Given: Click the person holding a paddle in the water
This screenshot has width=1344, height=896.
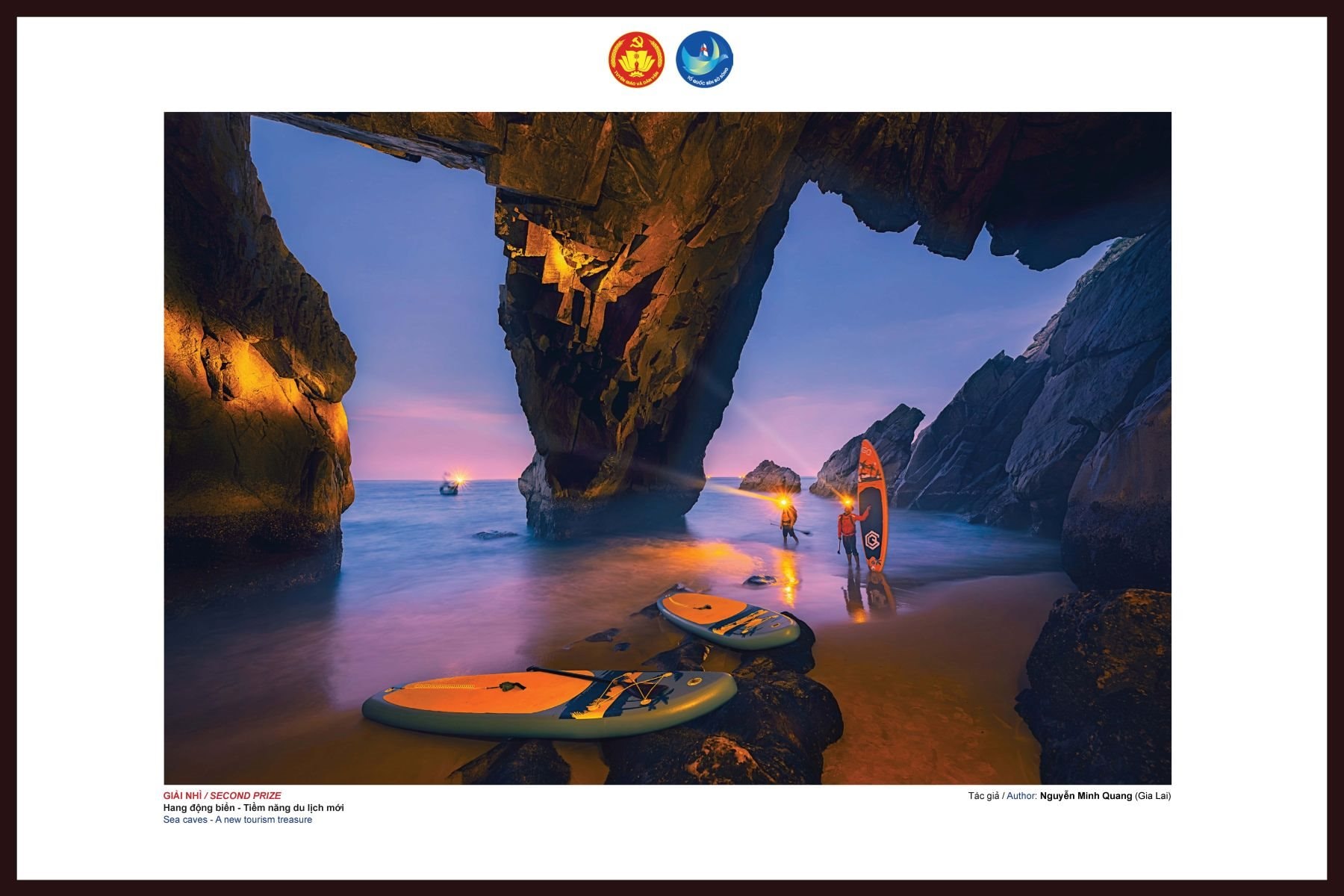Looking at the screenshot, I should (788, 520).
